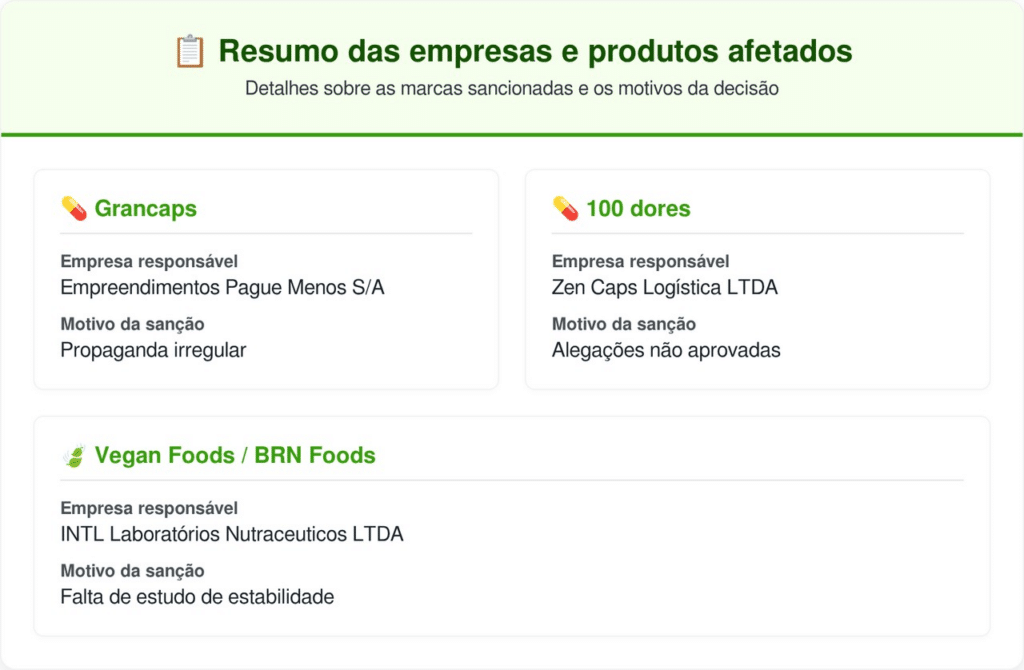Click the pill icon beside 100 dores
Screen dimensions: 1024x670
[x=565, y=208]
